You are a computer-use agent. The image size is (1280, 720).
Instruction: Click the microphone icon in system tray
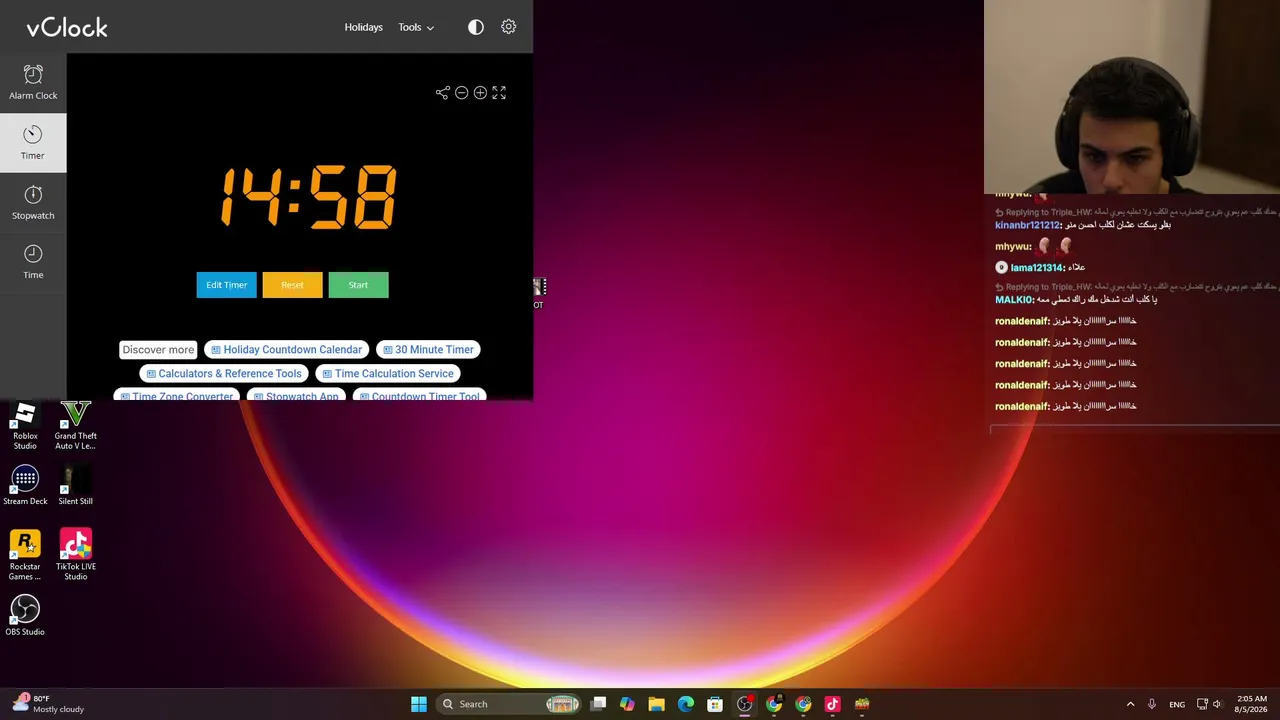(1152, 704)
